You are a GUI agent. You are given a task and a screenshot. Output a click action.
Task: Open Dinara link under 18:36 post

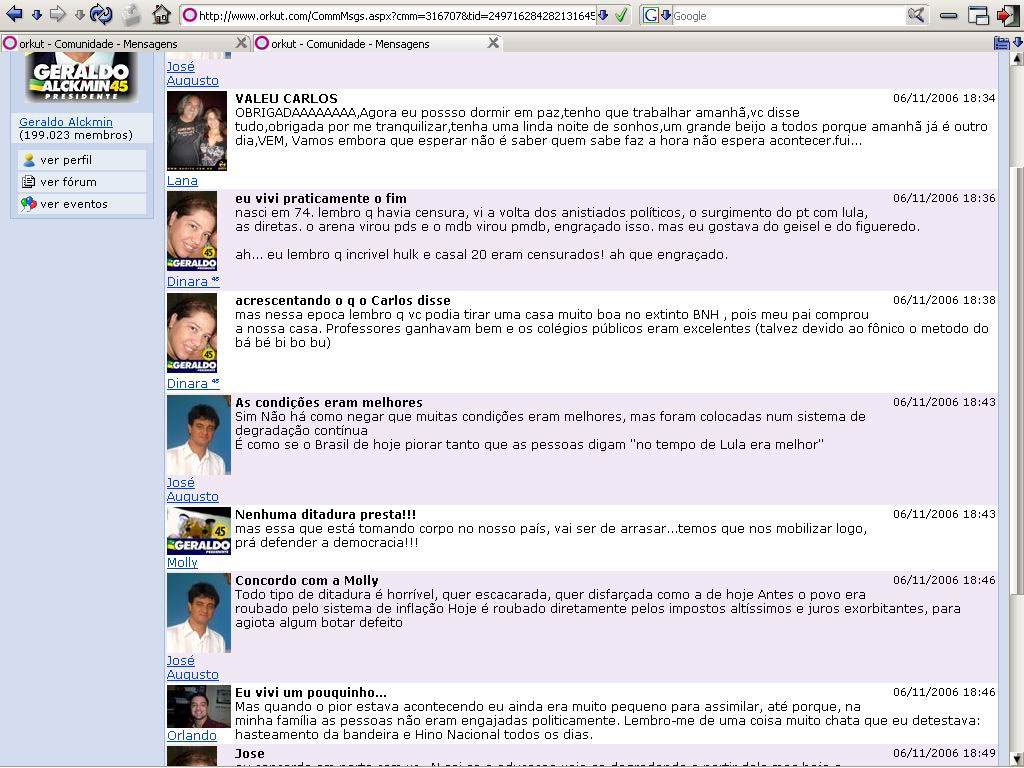[x=193, y=281]
